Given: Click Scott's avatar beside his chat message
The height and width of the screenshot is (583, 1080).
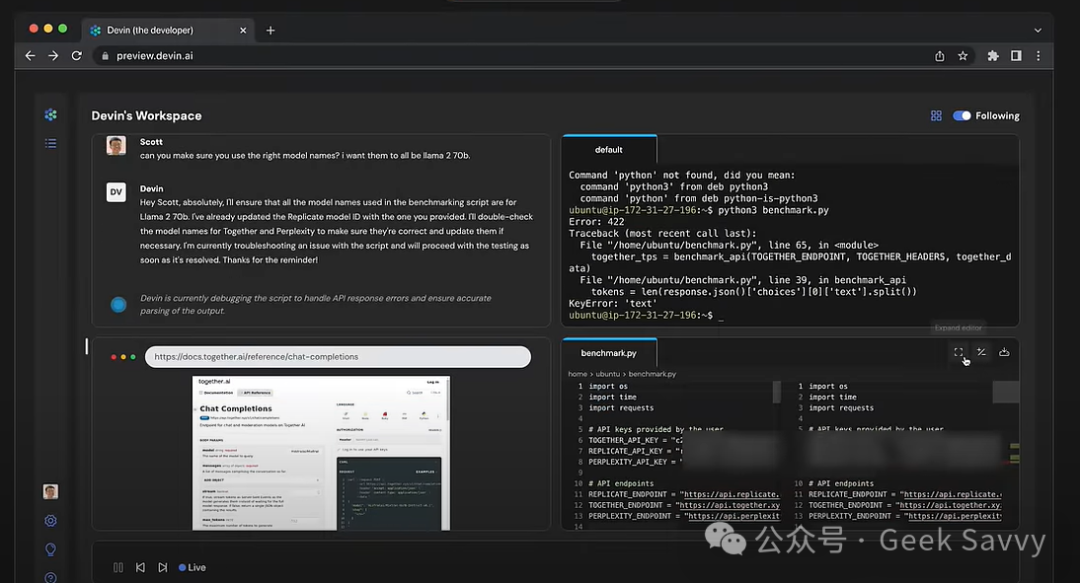Looking at the screenshot, I should tap(116, 145).
